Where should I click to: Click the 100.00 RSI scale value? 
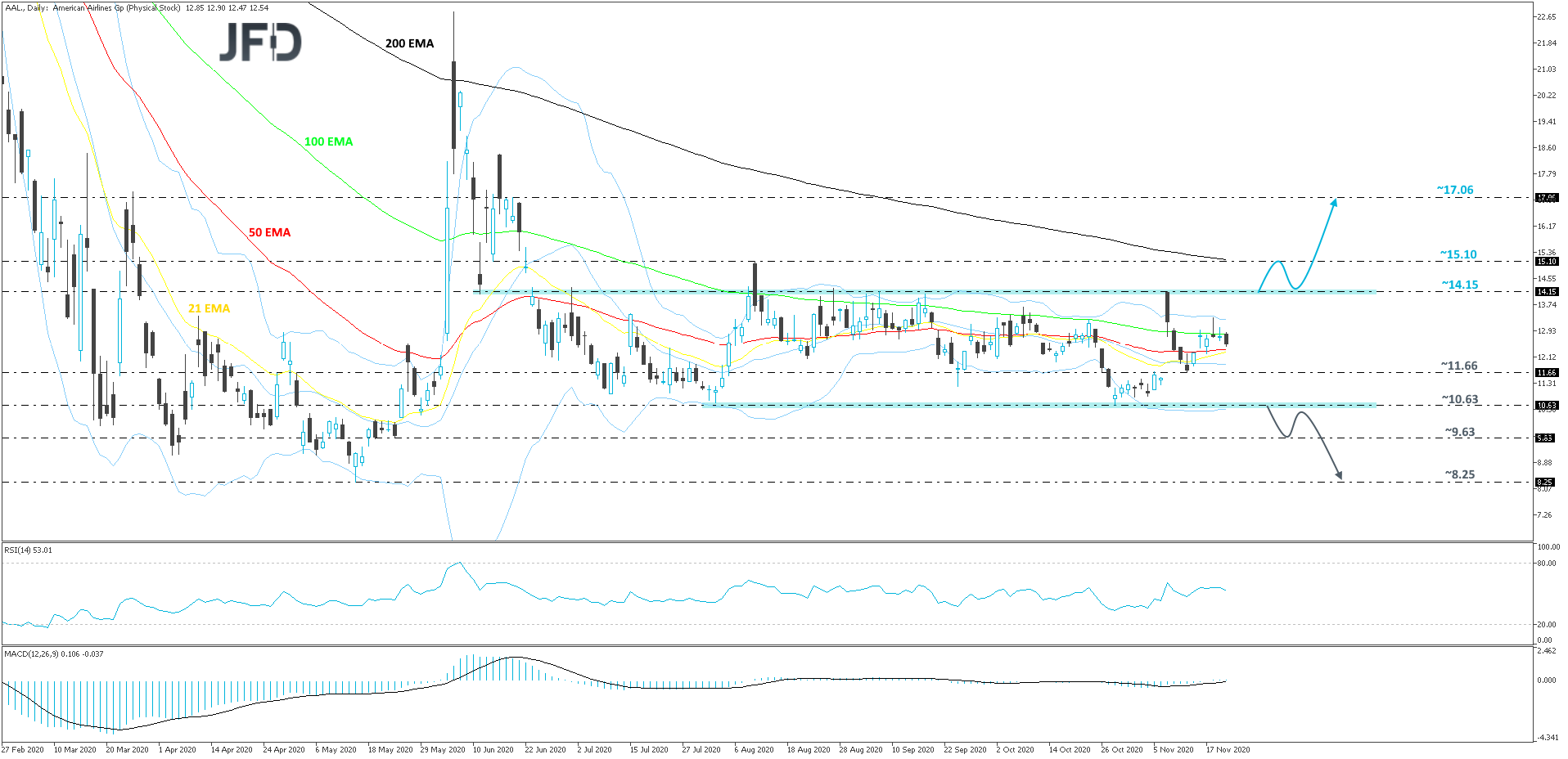[1548, 546]
